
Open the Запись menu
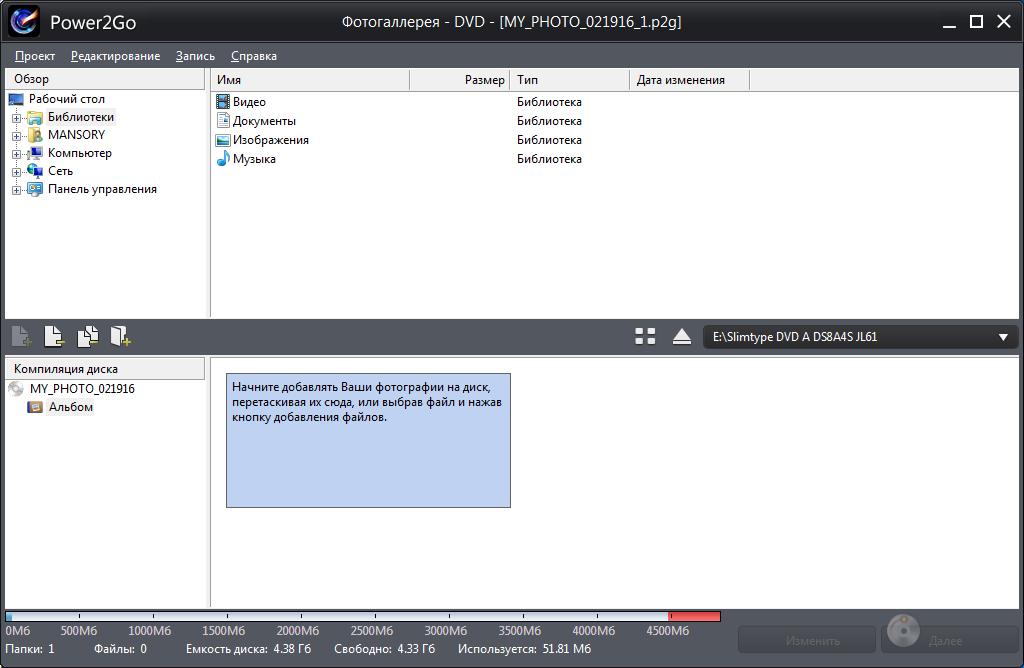tap(195, 56)
